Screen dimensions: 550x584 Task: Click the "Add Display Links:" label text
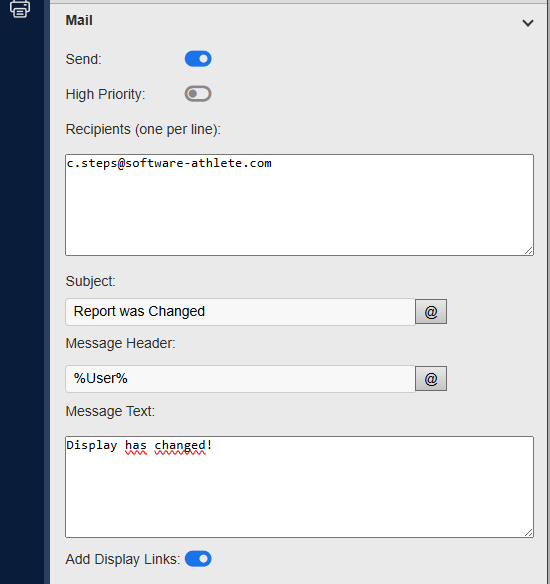point(123,559)
